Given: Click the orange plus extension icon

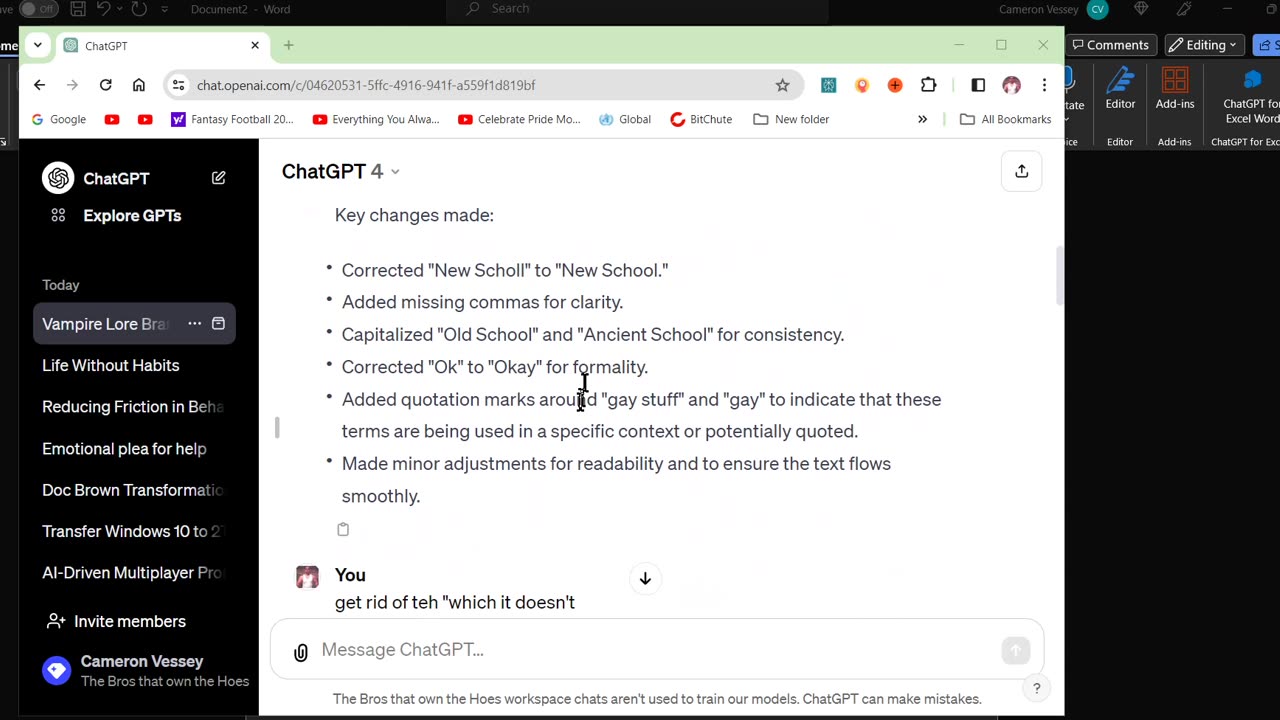Looking at the screenshot, I should (x=895, y=85).
